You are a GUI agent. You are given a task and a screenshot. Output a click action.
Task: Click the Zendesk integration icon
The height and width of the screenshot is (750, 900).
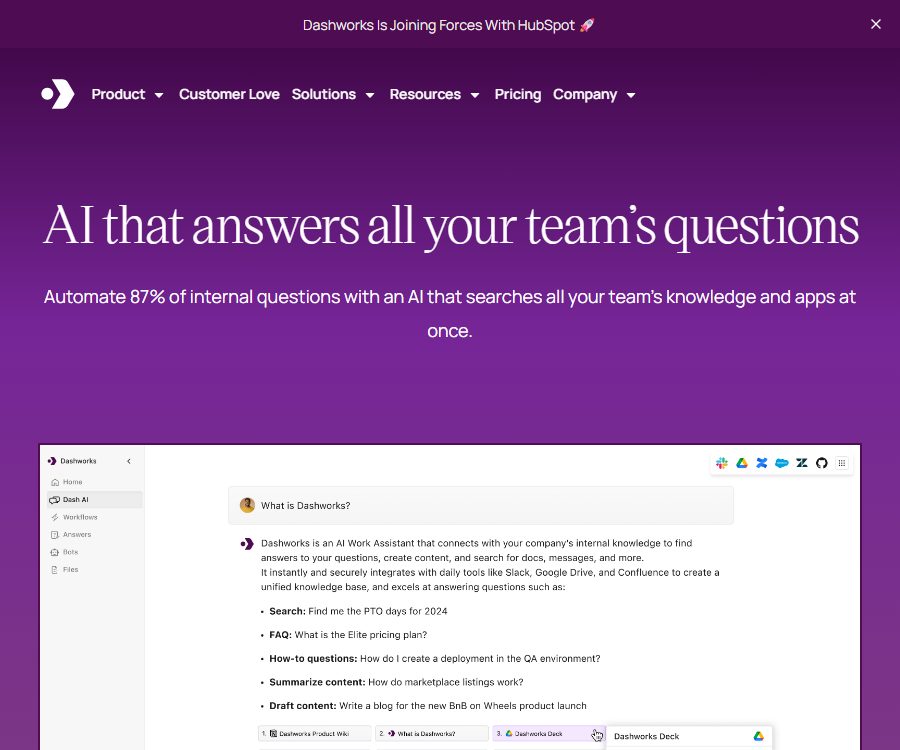tap(802, 463)
